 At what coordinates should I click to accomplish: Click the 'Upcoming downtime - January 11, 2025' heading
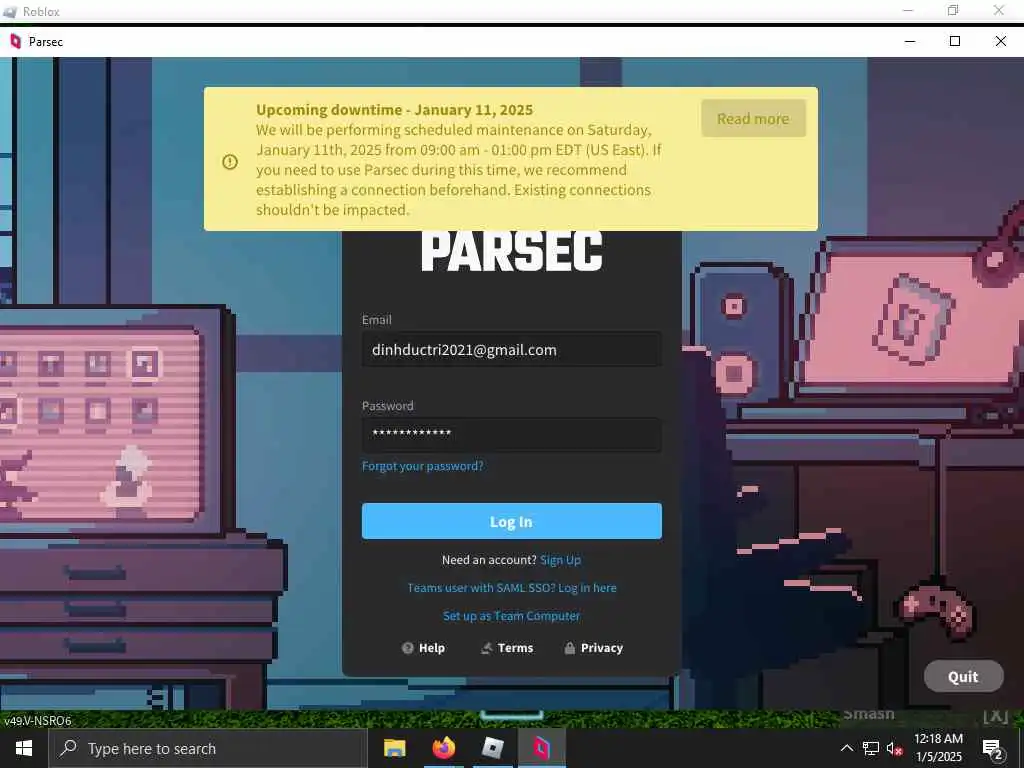394,110
